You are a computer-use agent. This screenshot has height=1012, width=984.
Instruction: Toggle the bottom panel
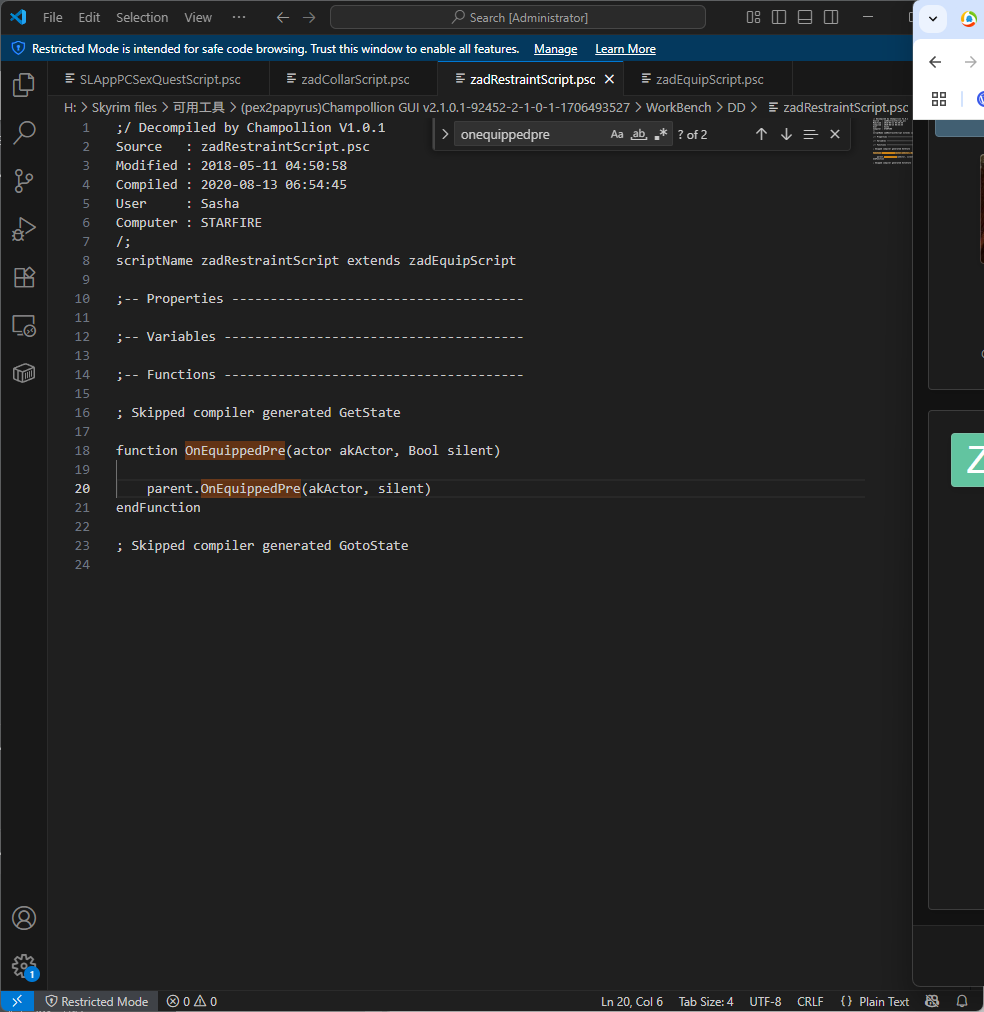coord(805,17)
